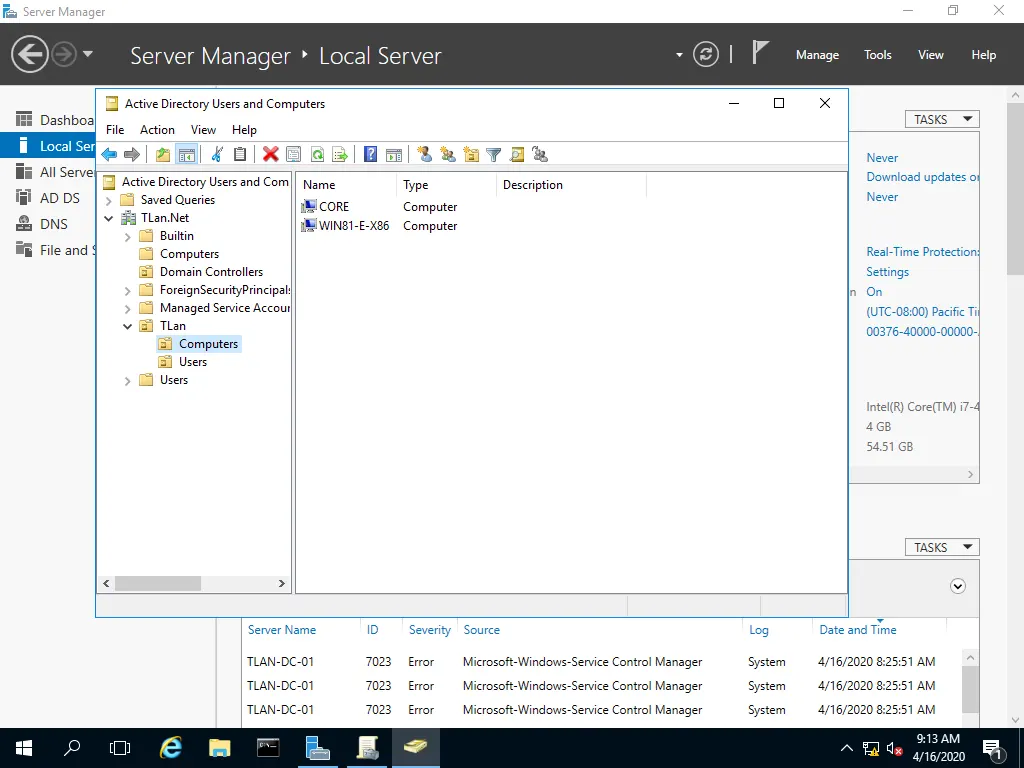
Task: Expand ForeignSecurityPrincipals node
Action: [x=128, y=291]
